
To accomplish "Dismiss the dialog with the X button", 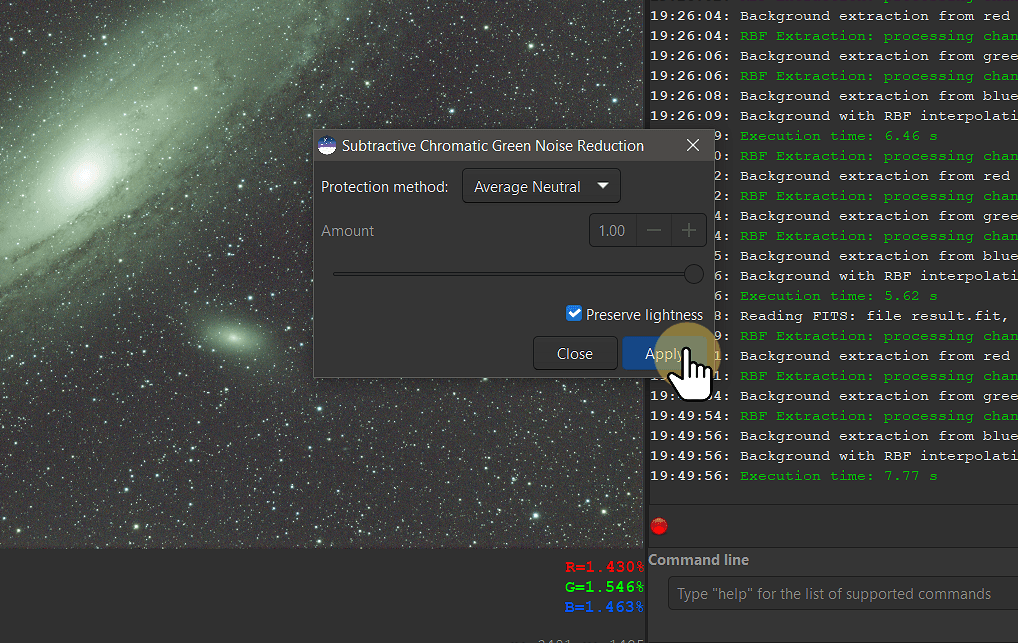I will click(x=693, y=145).
